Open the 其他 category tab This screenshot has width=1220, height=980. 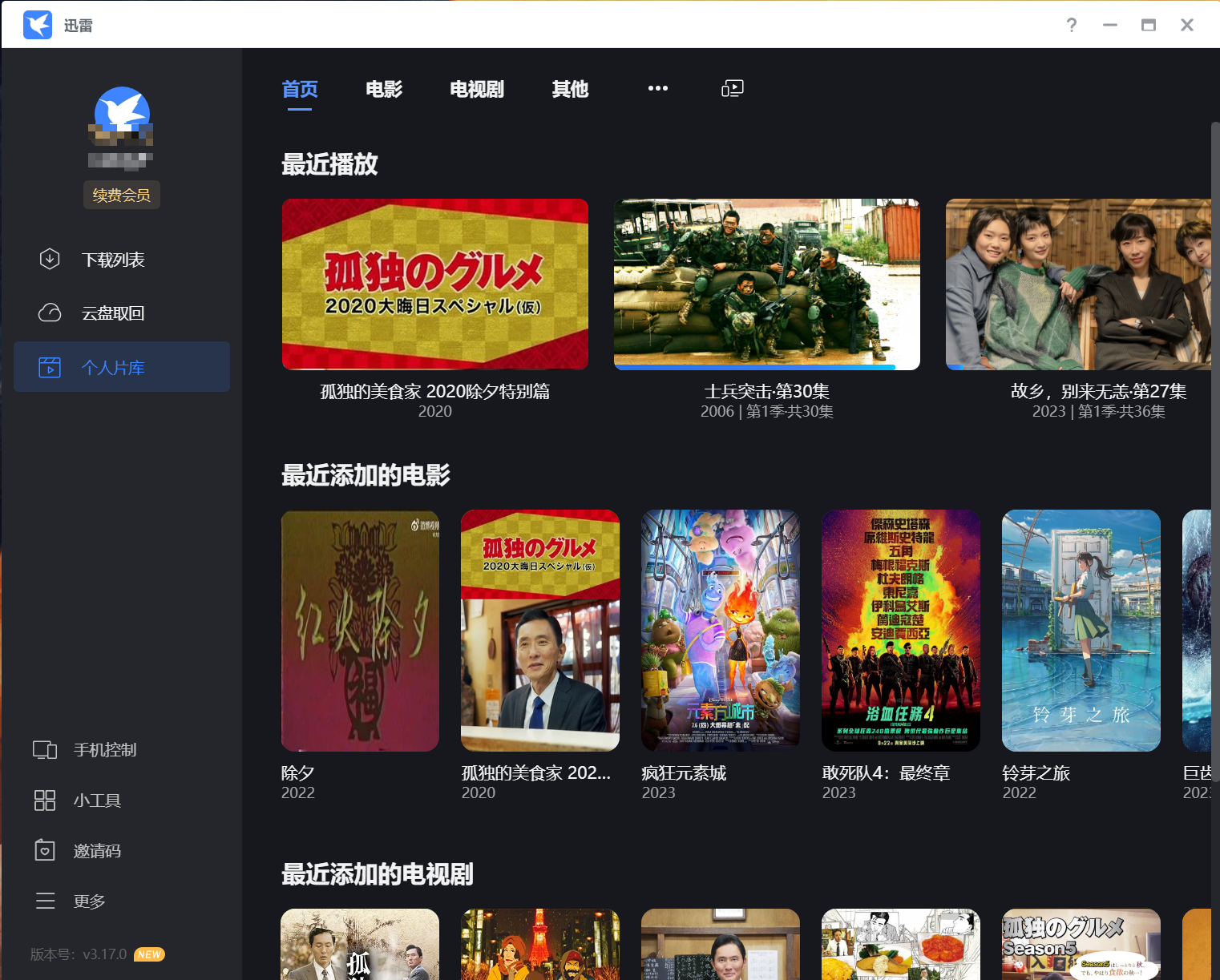[x=570, y=90]
